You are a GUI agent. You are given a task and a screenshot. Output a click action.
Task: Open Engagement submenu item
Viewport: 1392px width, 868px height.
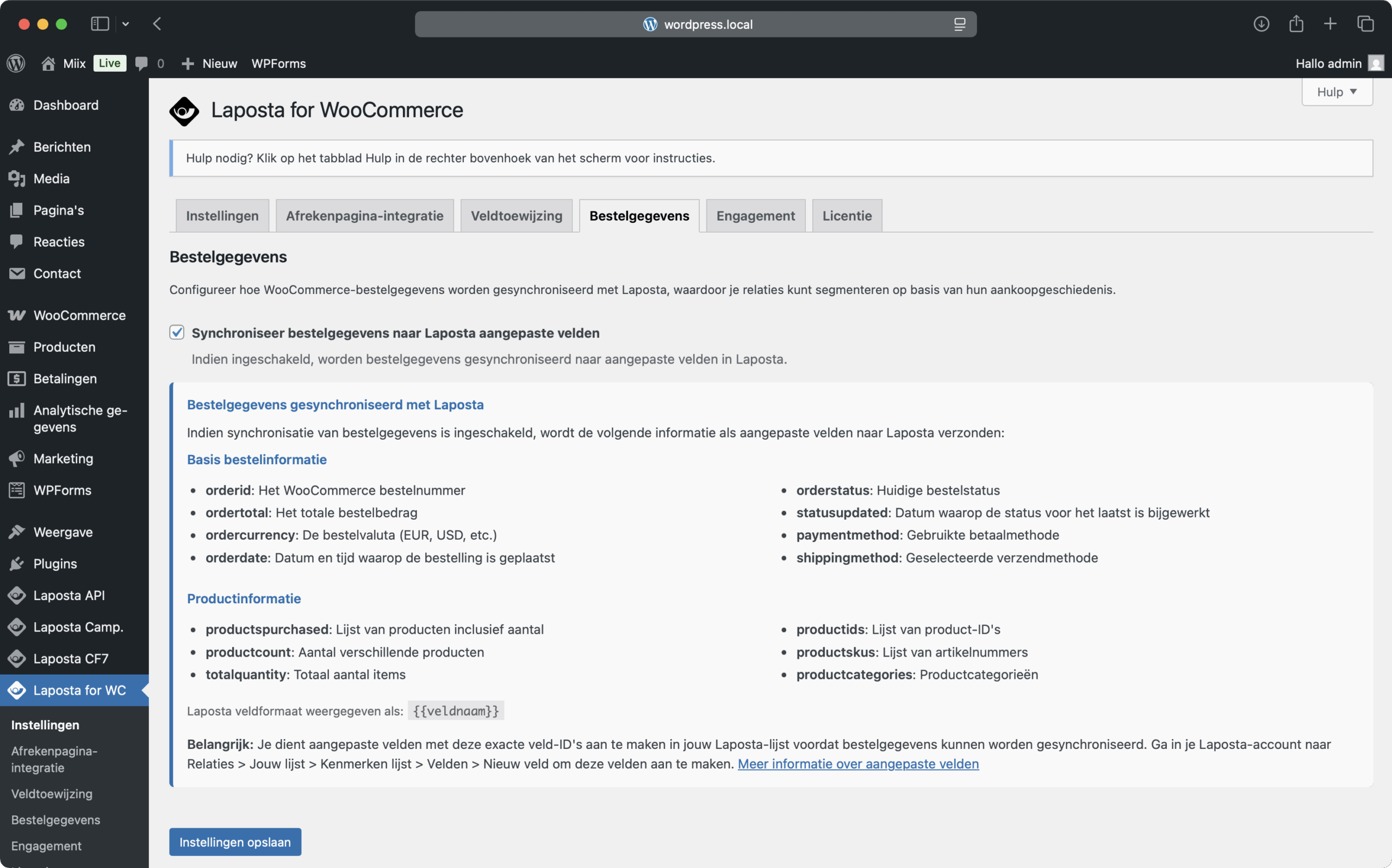[x=47, y=846]
